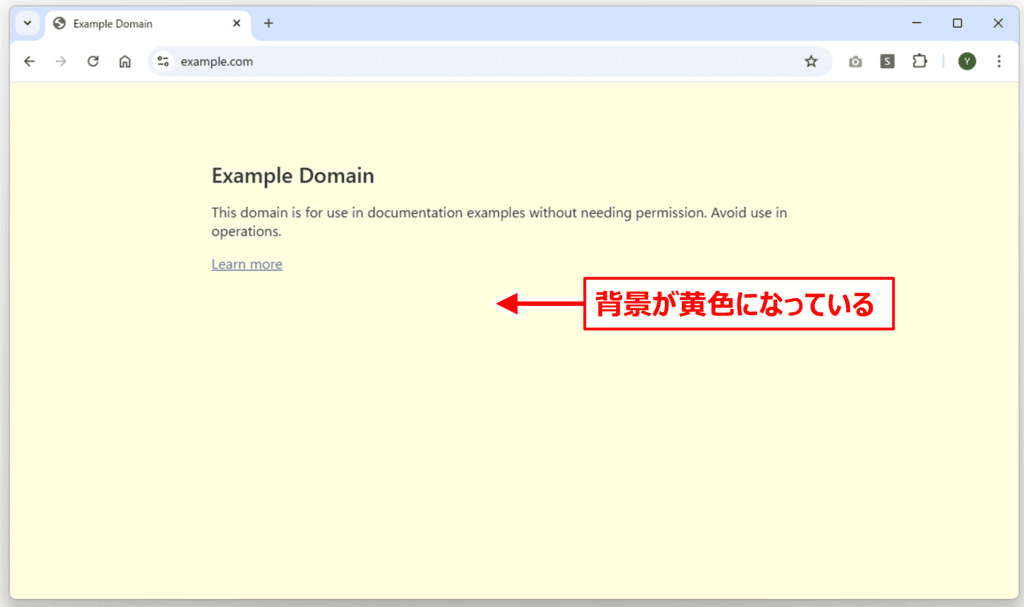Open the tab search dropdown chevron
Screen dimensions: 1024x607
[27, 22]
